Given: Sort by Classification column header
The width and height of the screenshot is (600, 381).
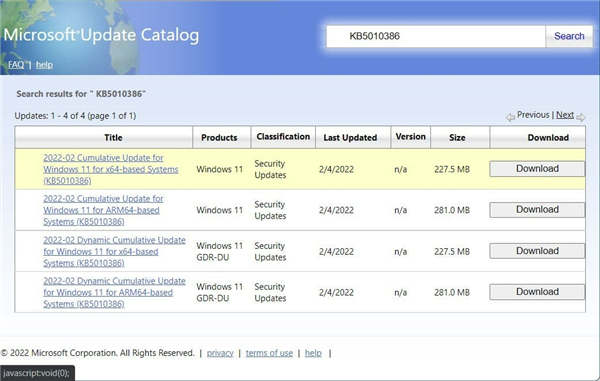Looking at the screenshot, I should [283, 137].
